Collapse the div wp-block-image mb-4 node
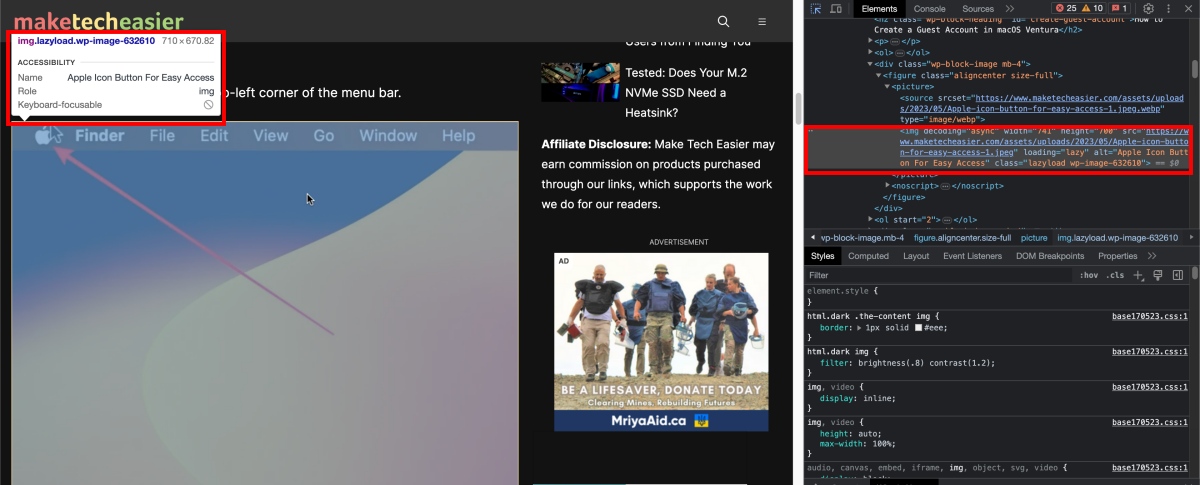Screen dimensions: 1200x485 pyautogui.click(x=871, y=64)
